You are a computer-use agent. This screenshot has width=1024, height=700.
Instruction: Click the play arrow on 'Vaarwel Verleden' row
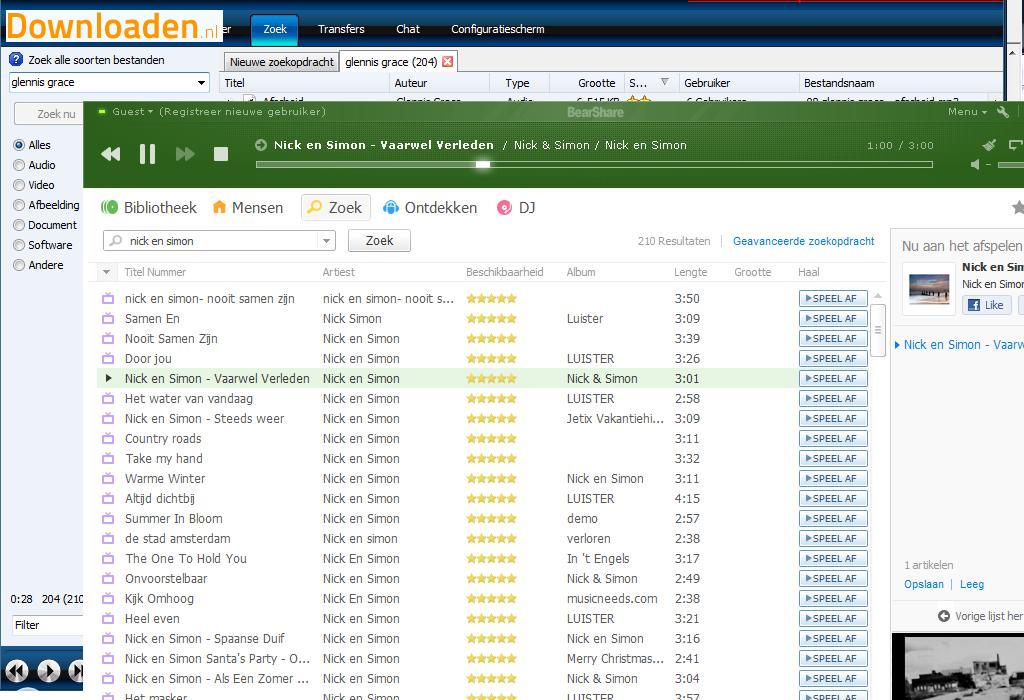point(108,378)
